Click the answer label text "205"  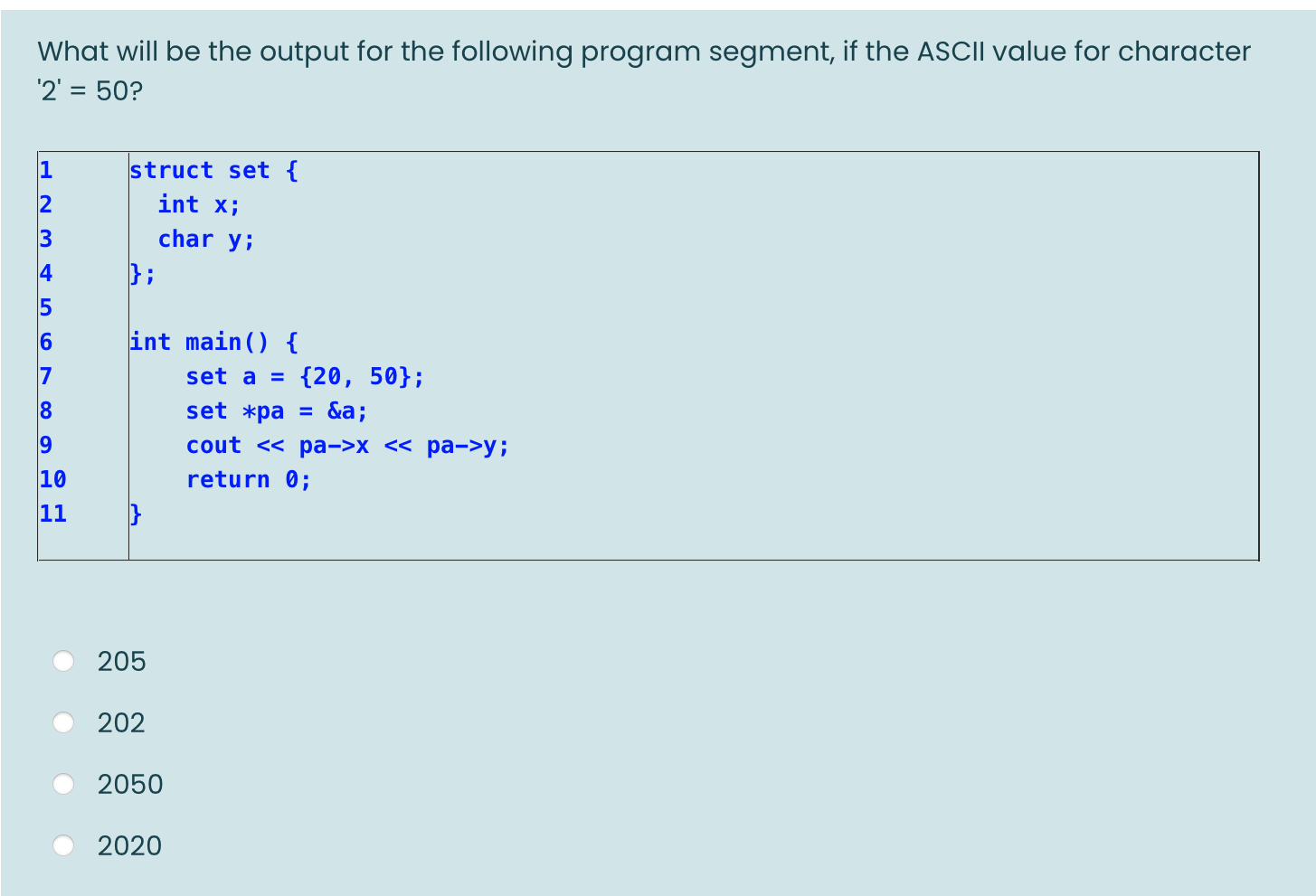[x=121, y=661]
